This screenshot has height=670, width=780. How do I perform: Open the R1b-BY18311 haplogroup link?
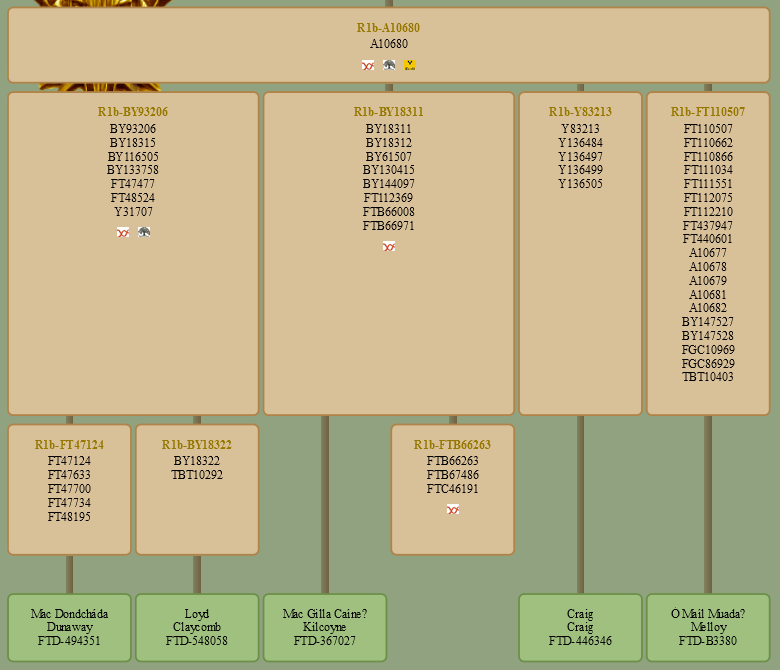click(x=388, y=112)
